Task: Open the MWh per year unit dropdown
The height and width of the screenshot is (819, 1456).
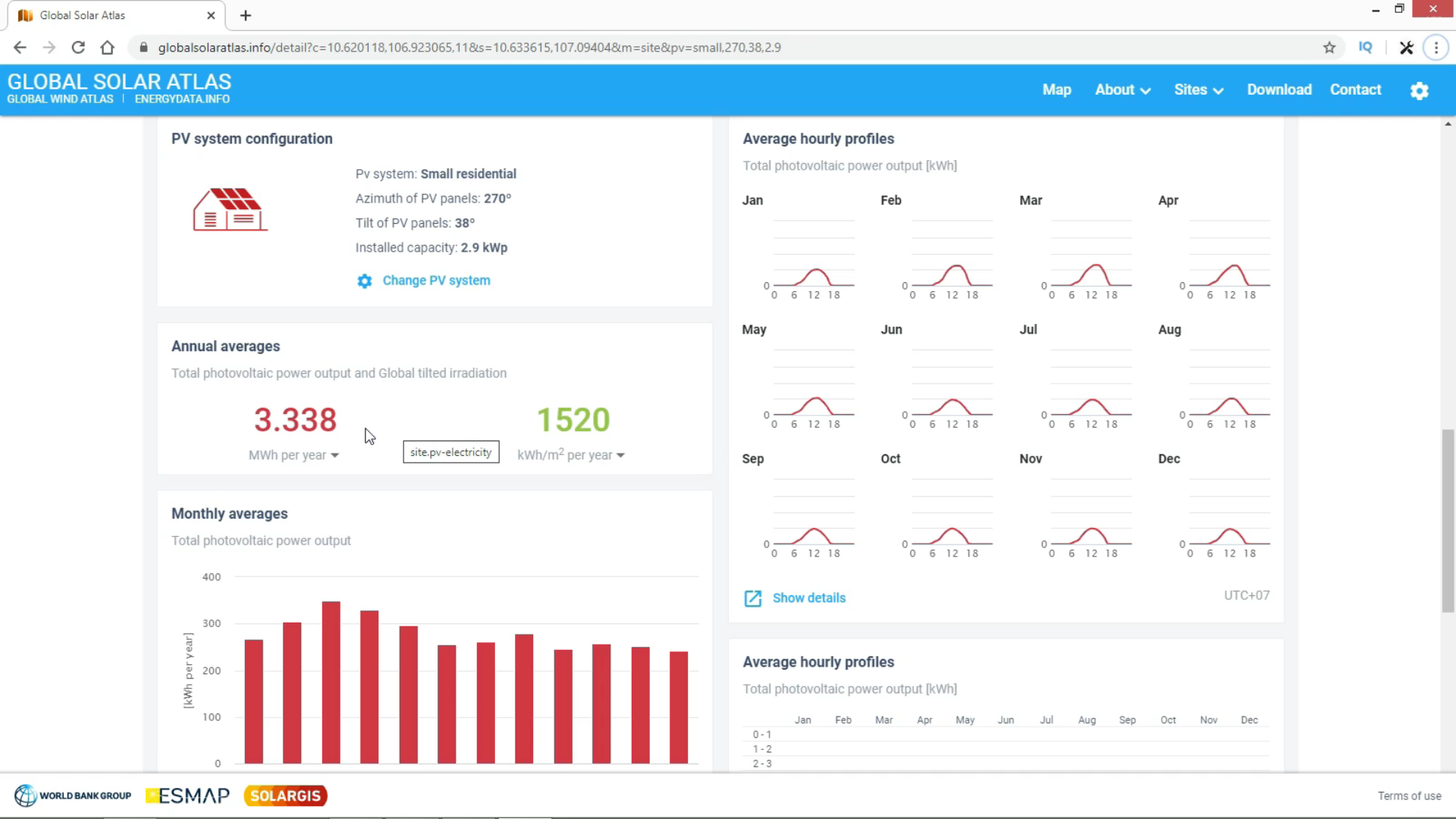Action: [293, 455]
